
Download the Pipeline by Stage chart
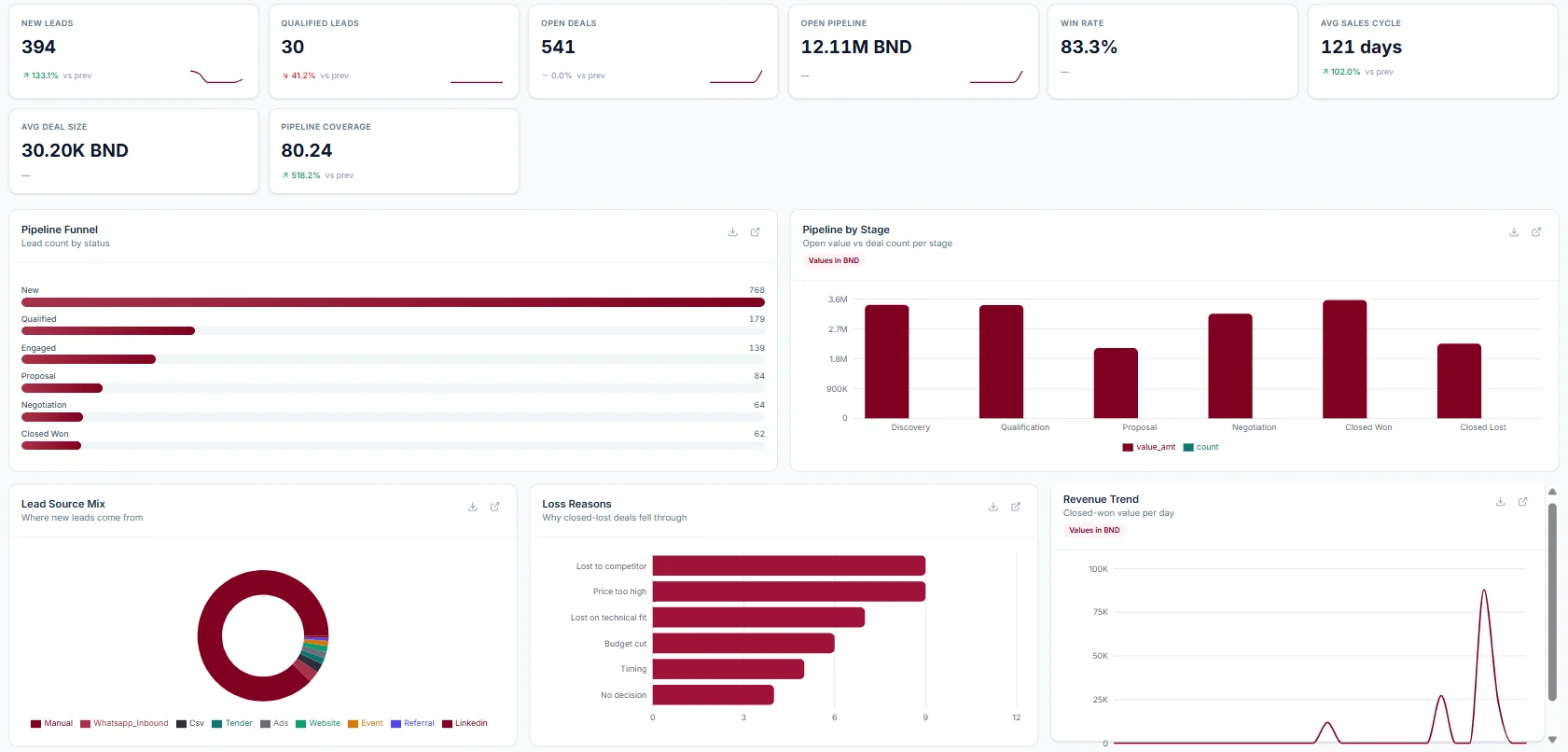(x=1514, y=232)
